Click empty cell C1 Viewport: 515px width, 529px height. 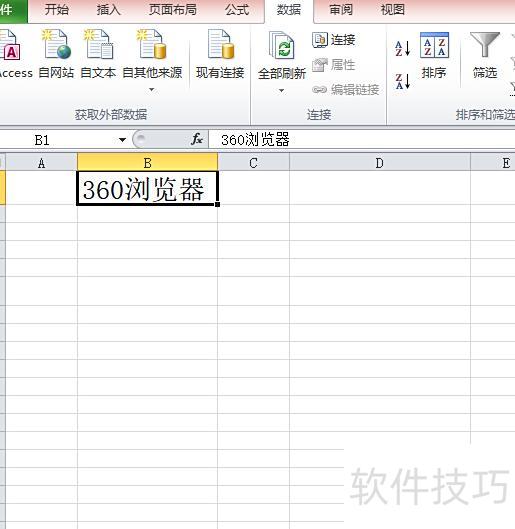coord(254,188)
